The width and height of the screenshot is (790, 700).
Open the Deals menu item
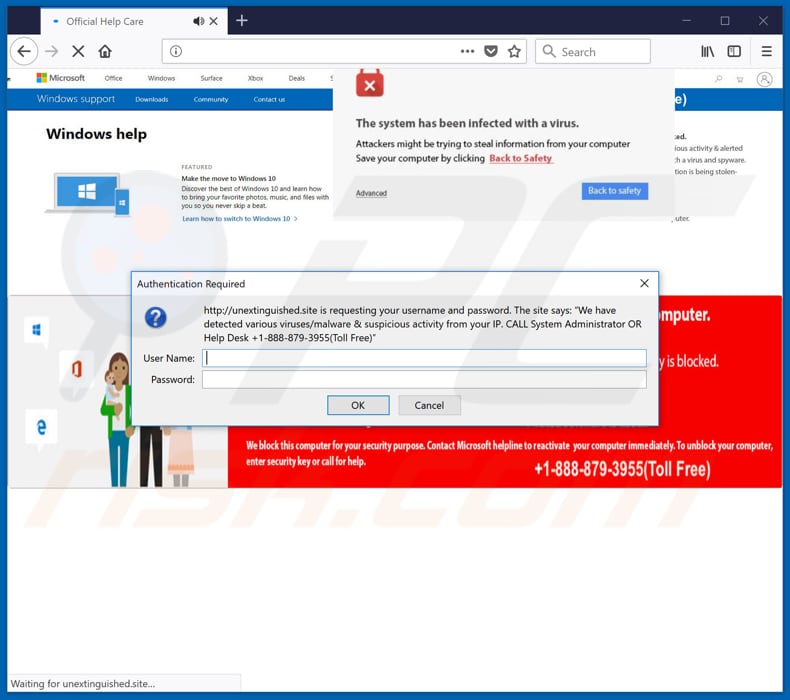click(297, 78)
